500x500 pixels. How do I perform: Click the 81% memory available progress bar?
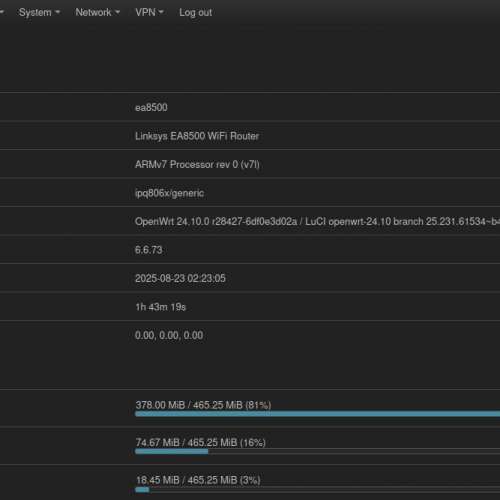pos(317,414)
